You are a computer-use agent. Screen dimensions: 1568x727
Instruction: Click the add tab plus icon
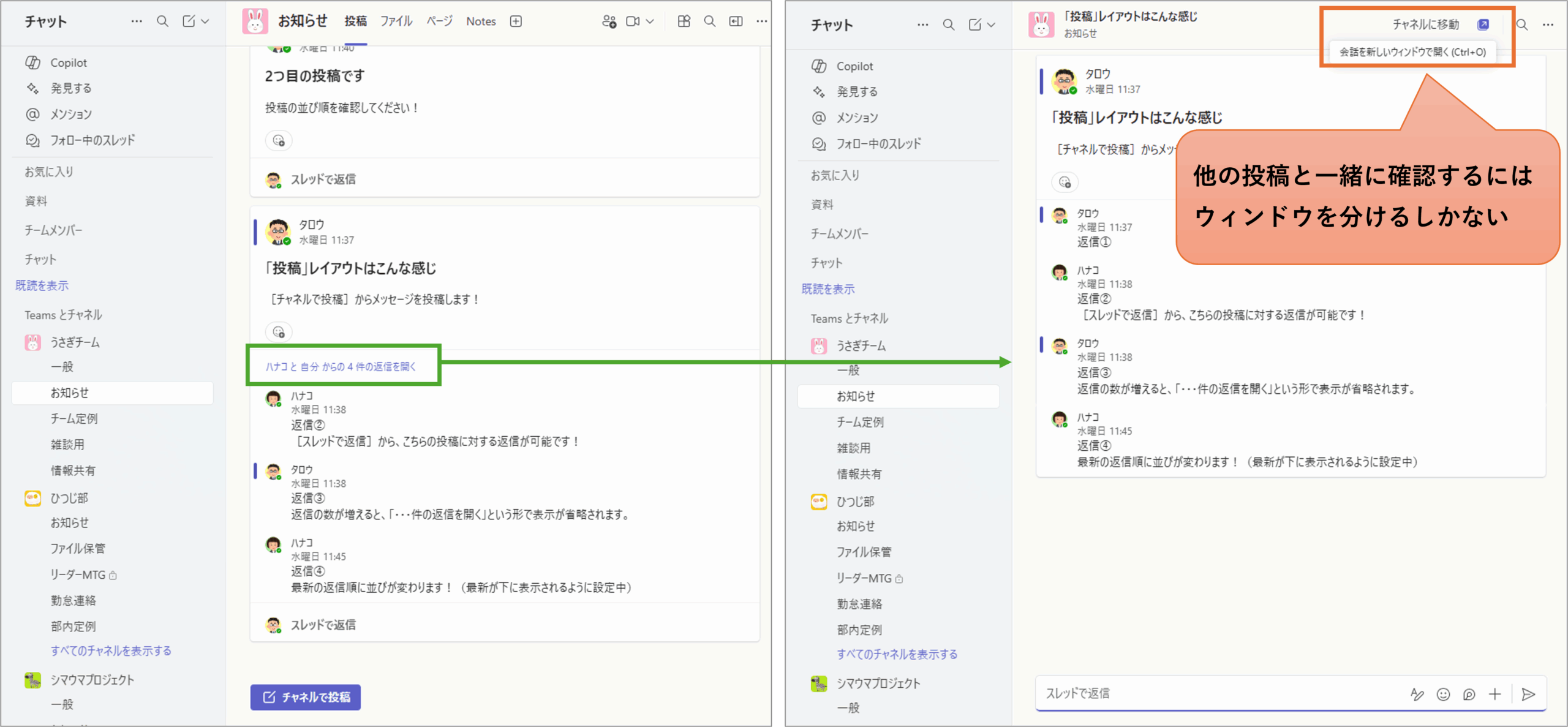[516, 21]
